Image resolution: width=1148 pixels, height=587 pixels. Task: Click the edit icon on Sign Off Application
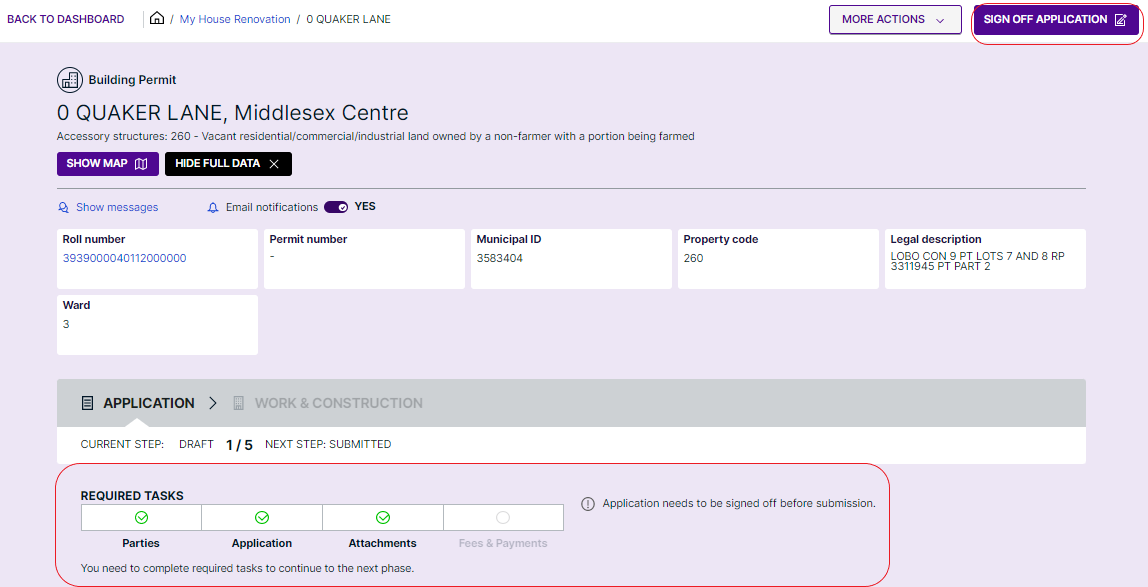(1120, 19)
